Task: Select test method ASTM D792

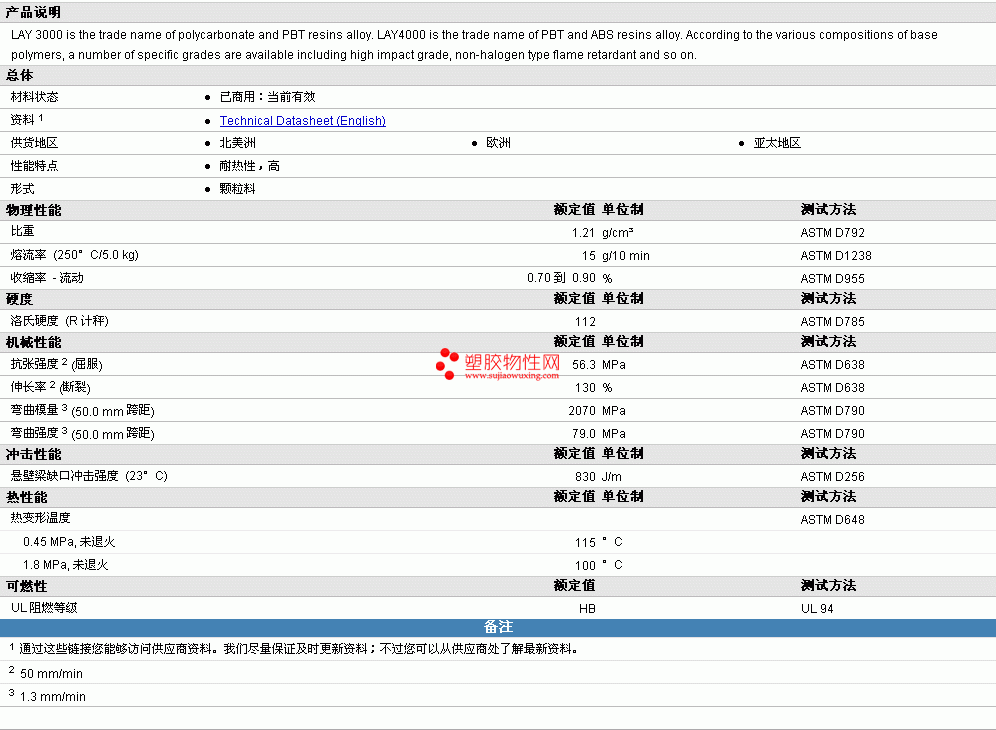Action: (x=833, y=233)
